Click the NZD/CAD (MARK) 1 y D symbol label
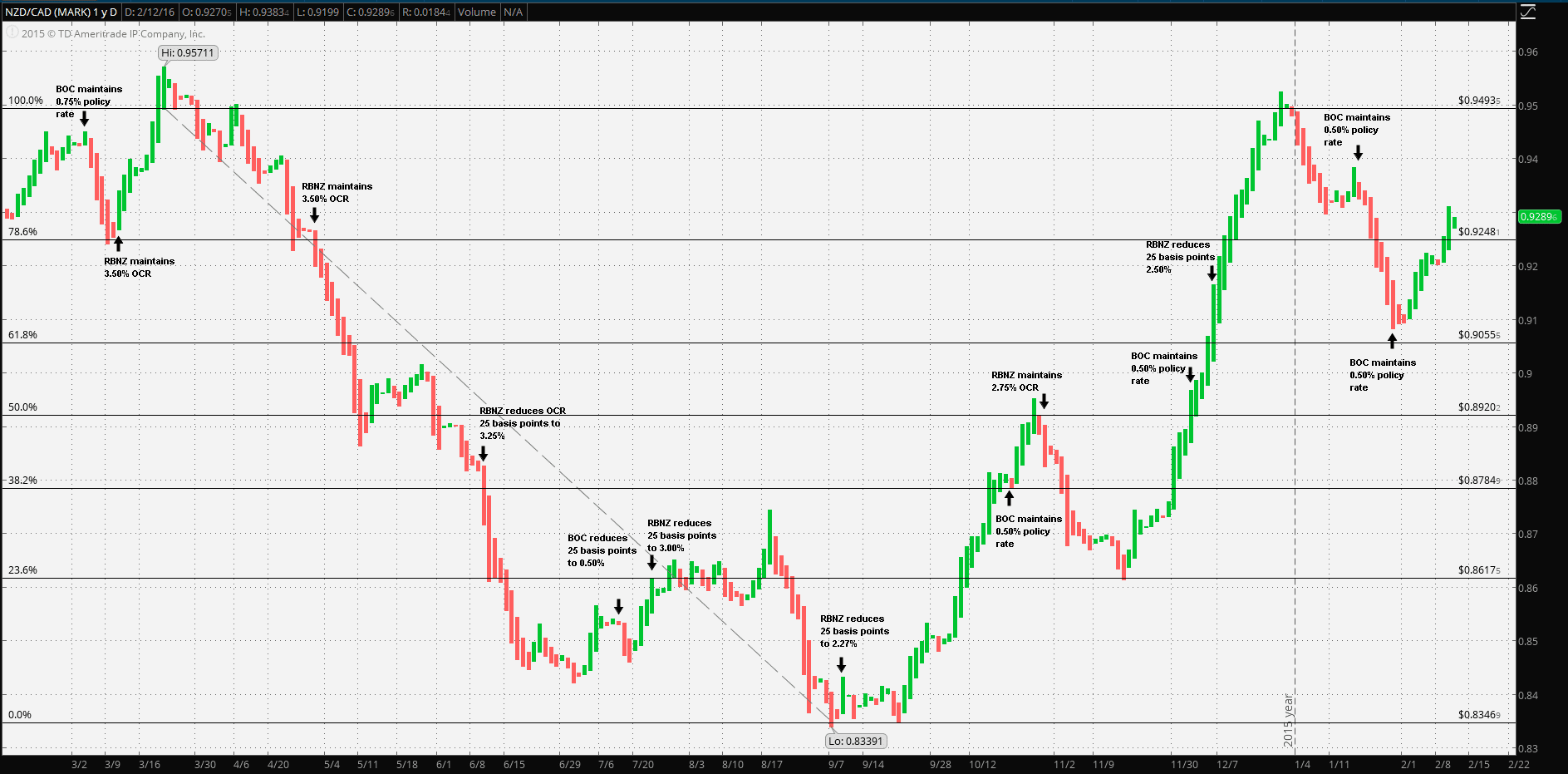1568x774 pixels. [61, 12]
